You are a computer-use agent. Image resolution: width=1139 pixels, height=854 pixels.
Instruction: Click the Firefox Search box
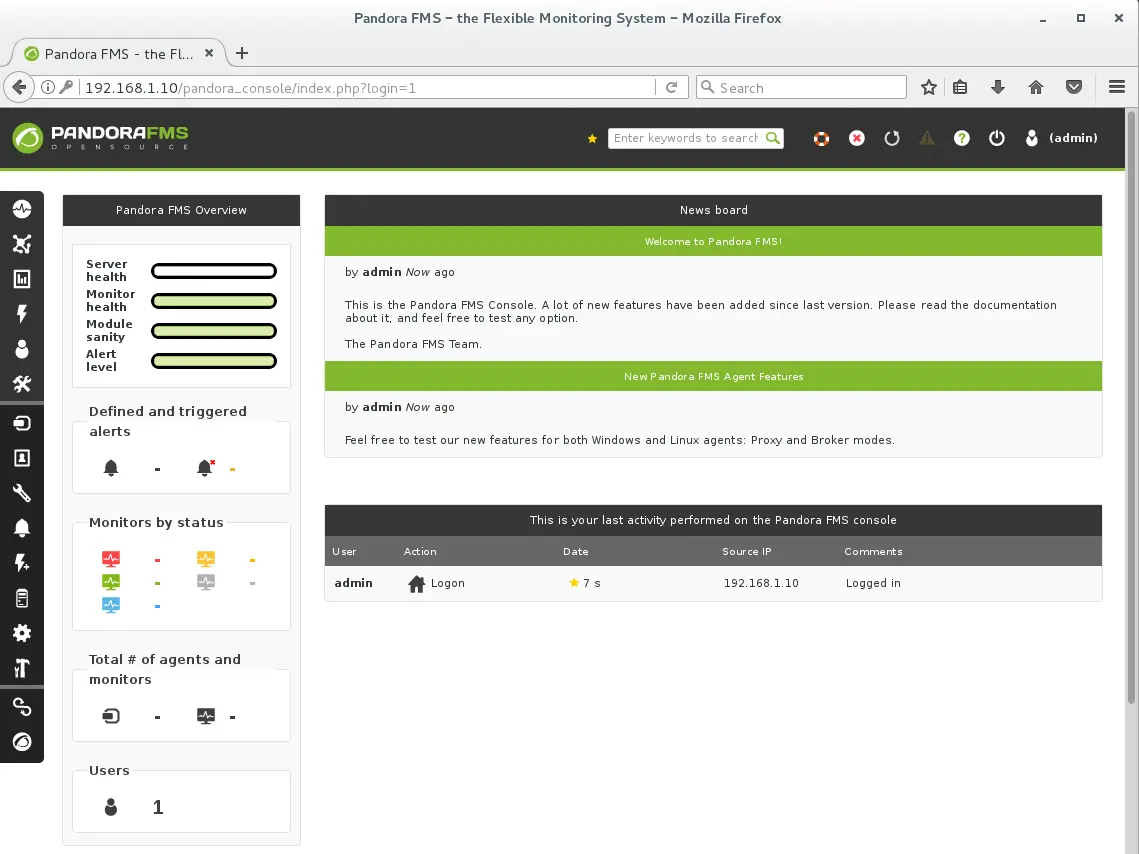click(x=801, y=87)
